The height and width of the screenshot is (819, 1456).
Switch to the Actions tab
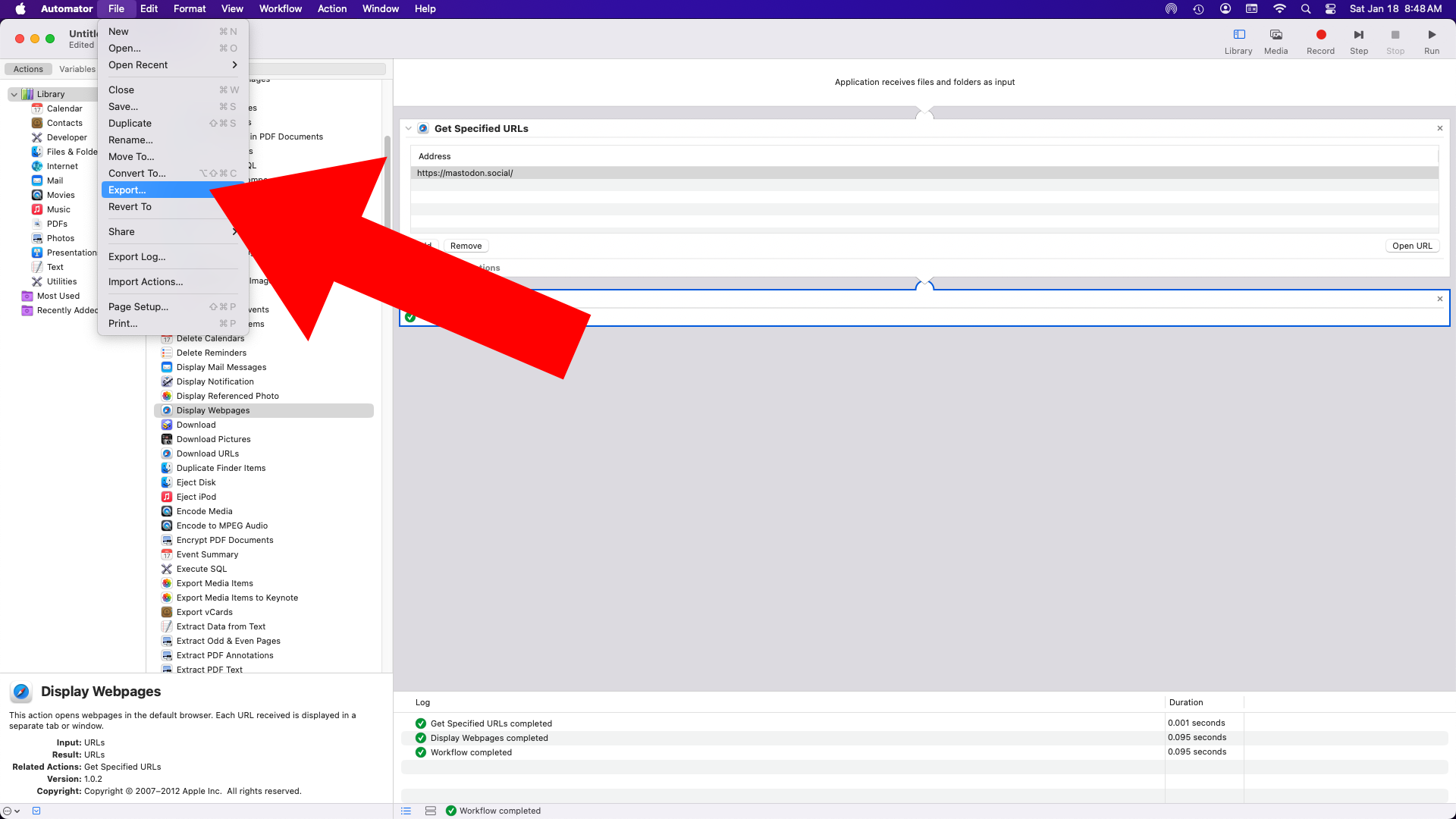[x=28, y=69]
